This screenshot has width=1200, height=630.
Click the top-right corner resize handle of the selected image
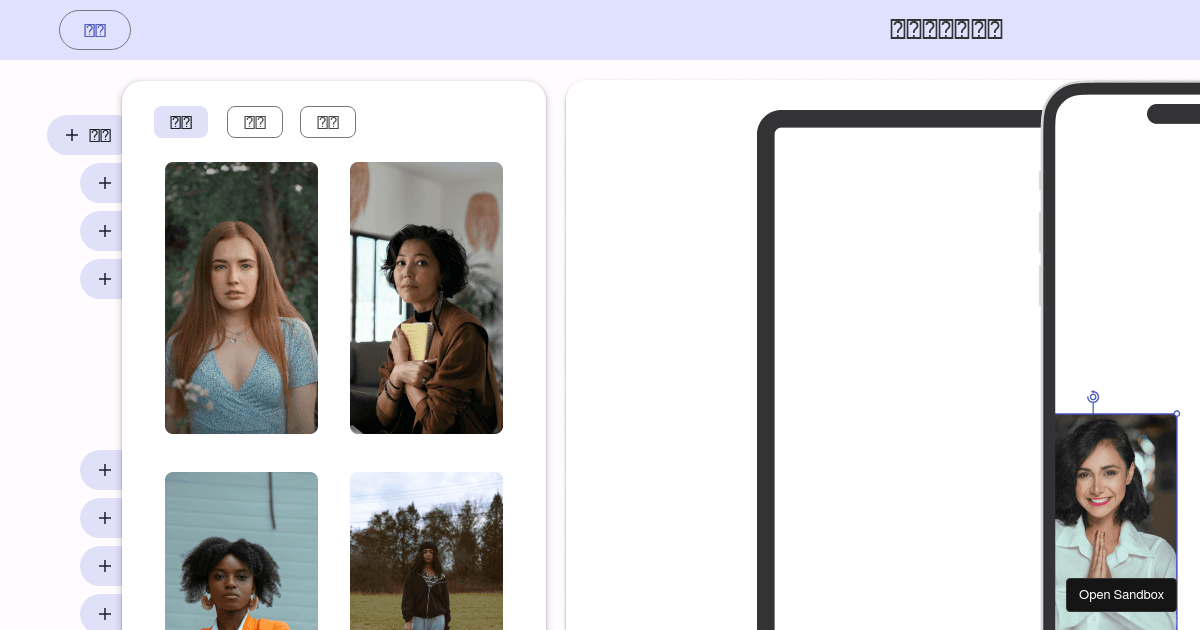(1177, 413)
